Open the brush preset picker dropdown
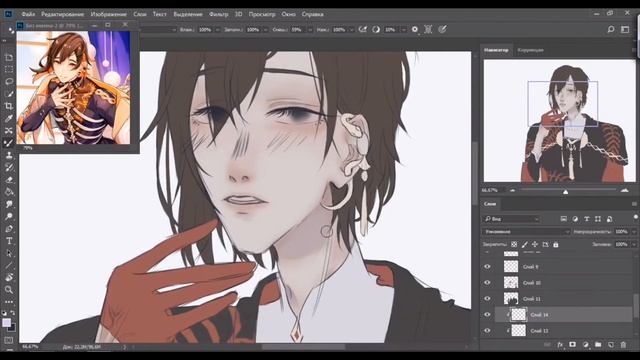Screen dimensions: 640x360 point(174,30)
